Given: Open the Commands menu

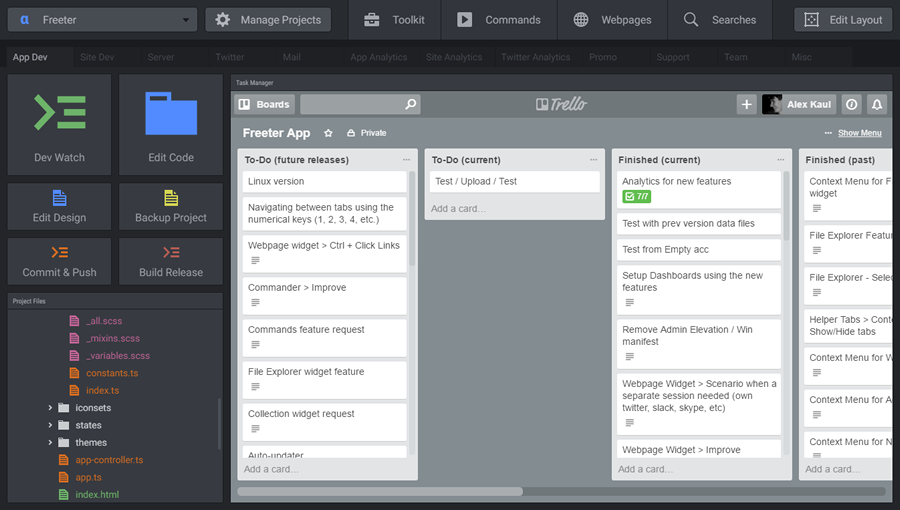Looking at the screenshot, I should [x=499, y=20].
